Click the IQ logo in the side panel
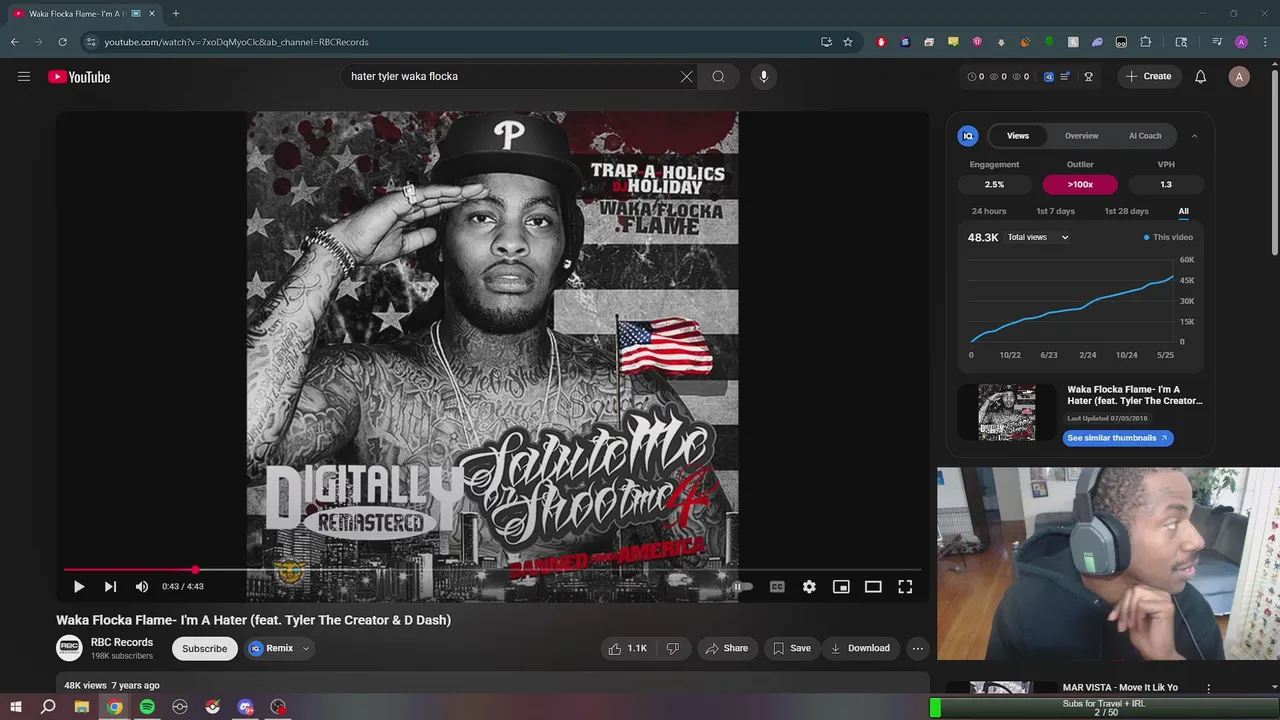This screenshot has width=1280, height=720. 968,136
